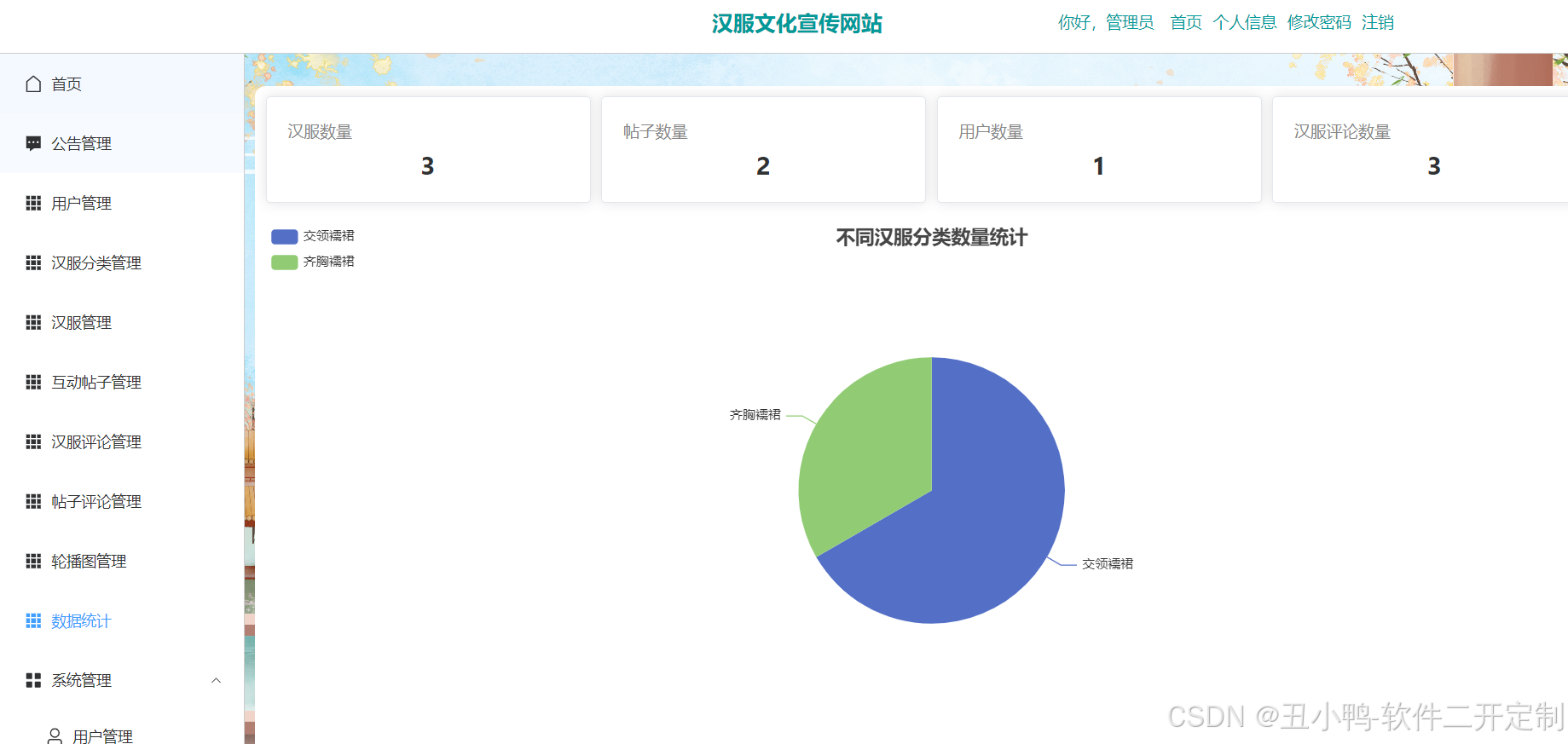Toggle 交领襦裙 blue legend swatch
Image resolution: width=1568 pixels, height=744 pixels.
[x=285, y=236]
